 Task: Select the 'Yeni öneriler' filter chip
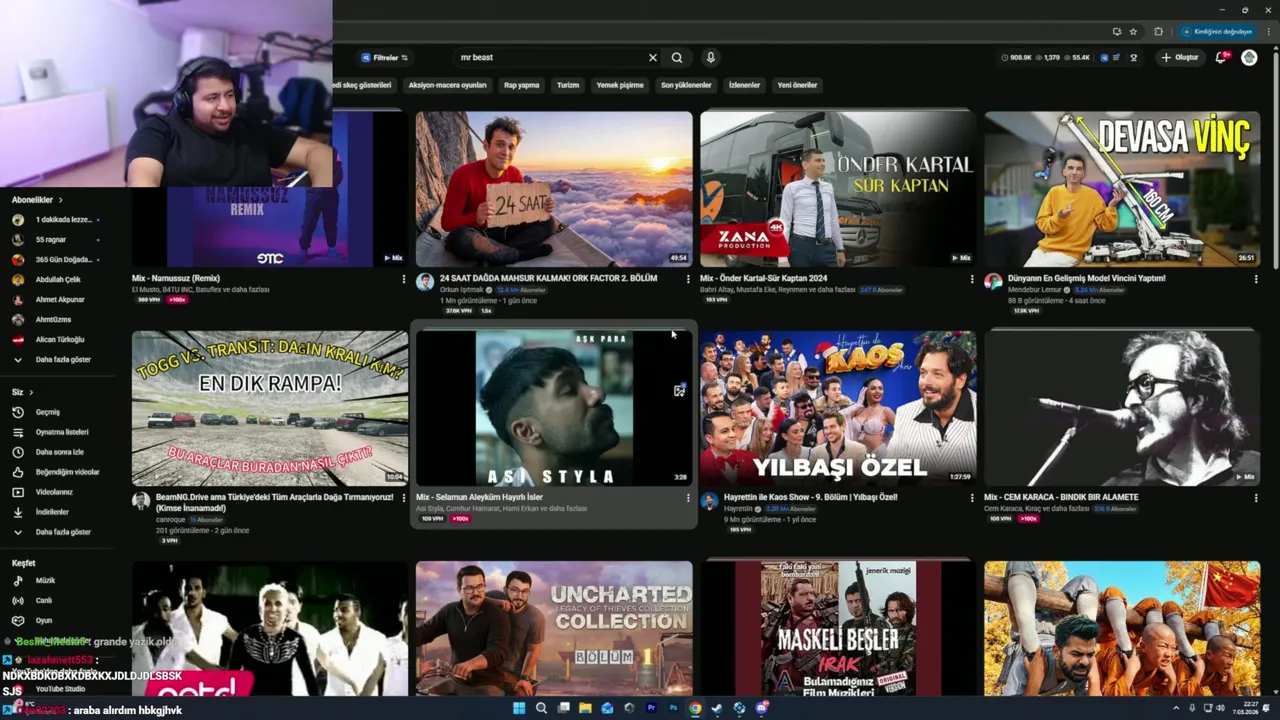pos(797,85)
